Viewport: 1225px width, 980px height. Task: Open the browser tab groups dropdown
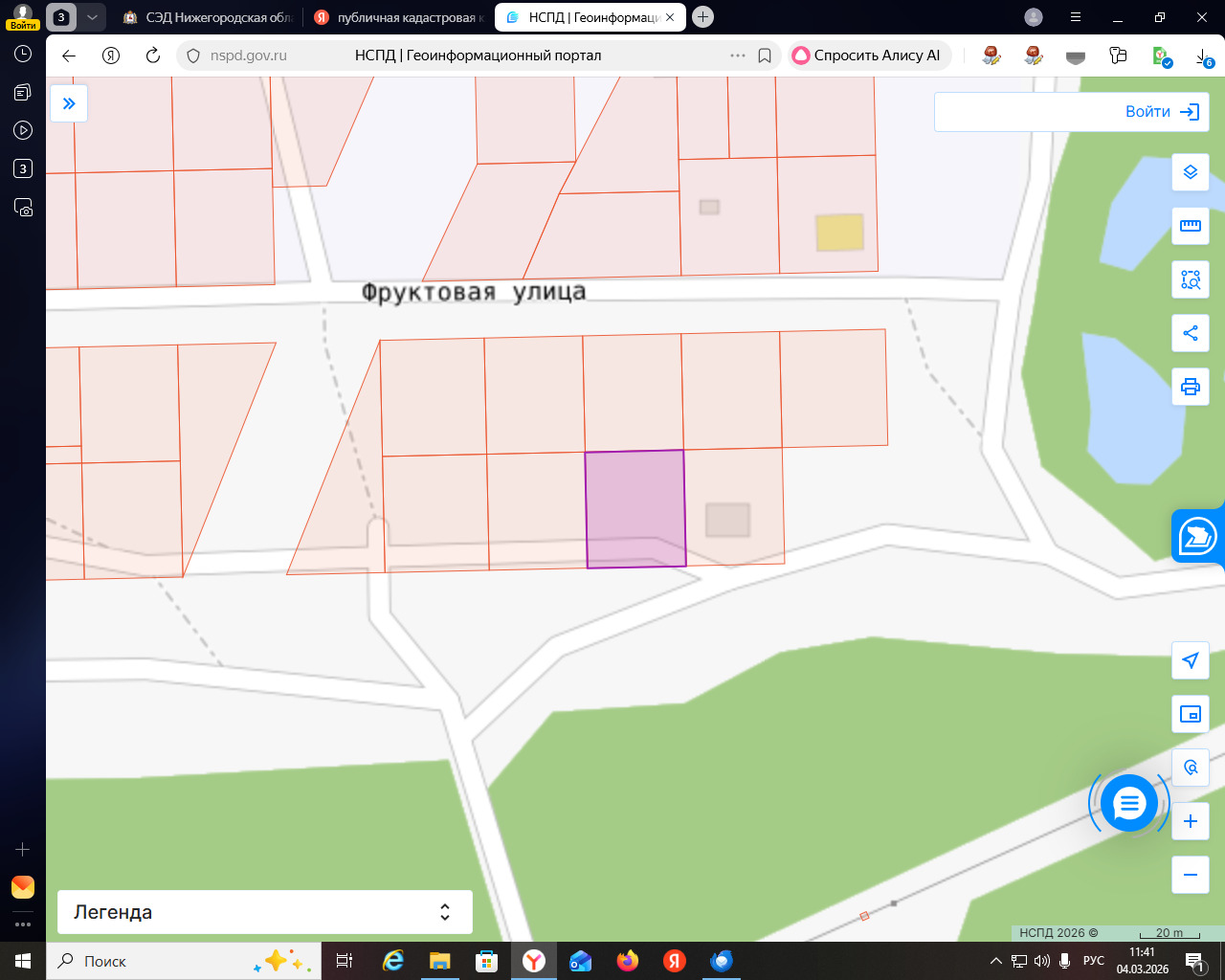92,17
